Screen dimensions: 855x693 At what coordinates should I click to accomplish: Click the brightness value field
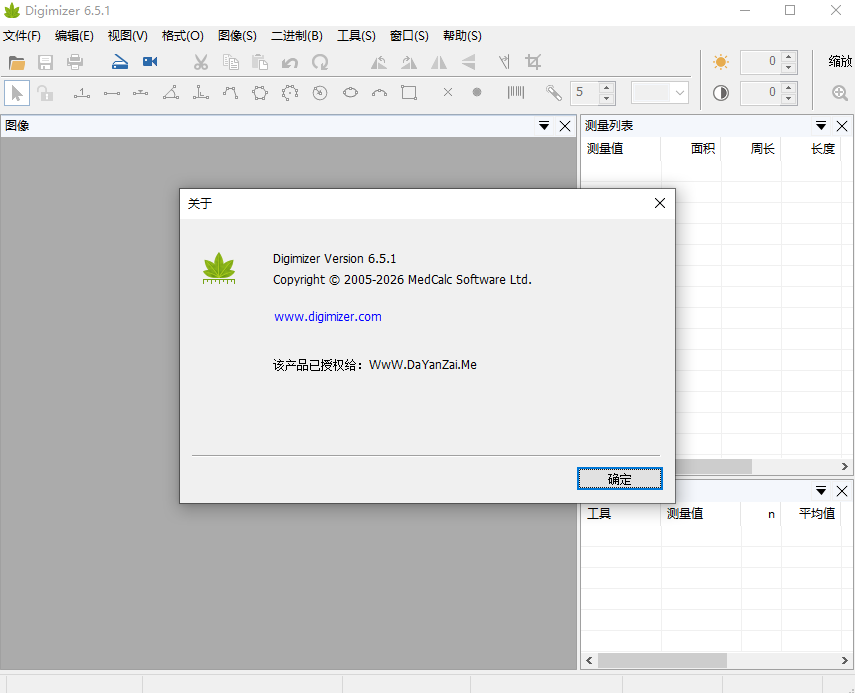click(x=760, y=62)
